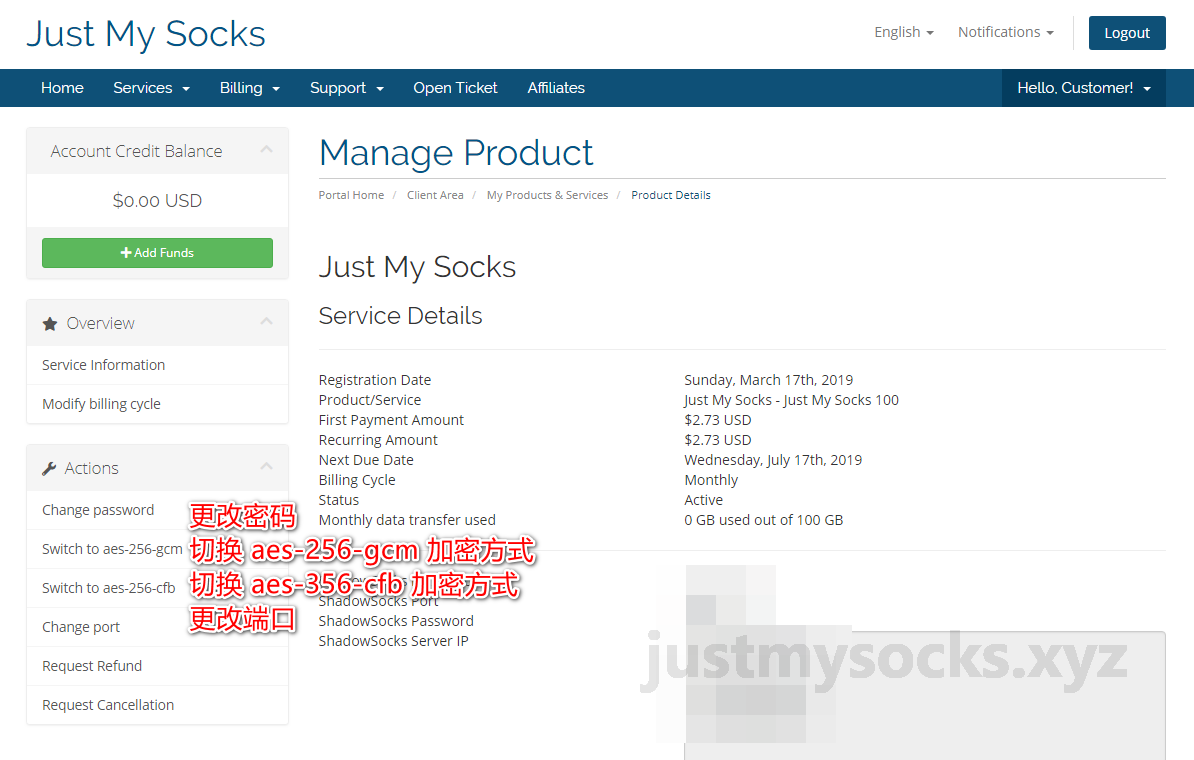Select the Recurring Amount $2.73 USD value
1194x760 pixels.
[717, 440]
